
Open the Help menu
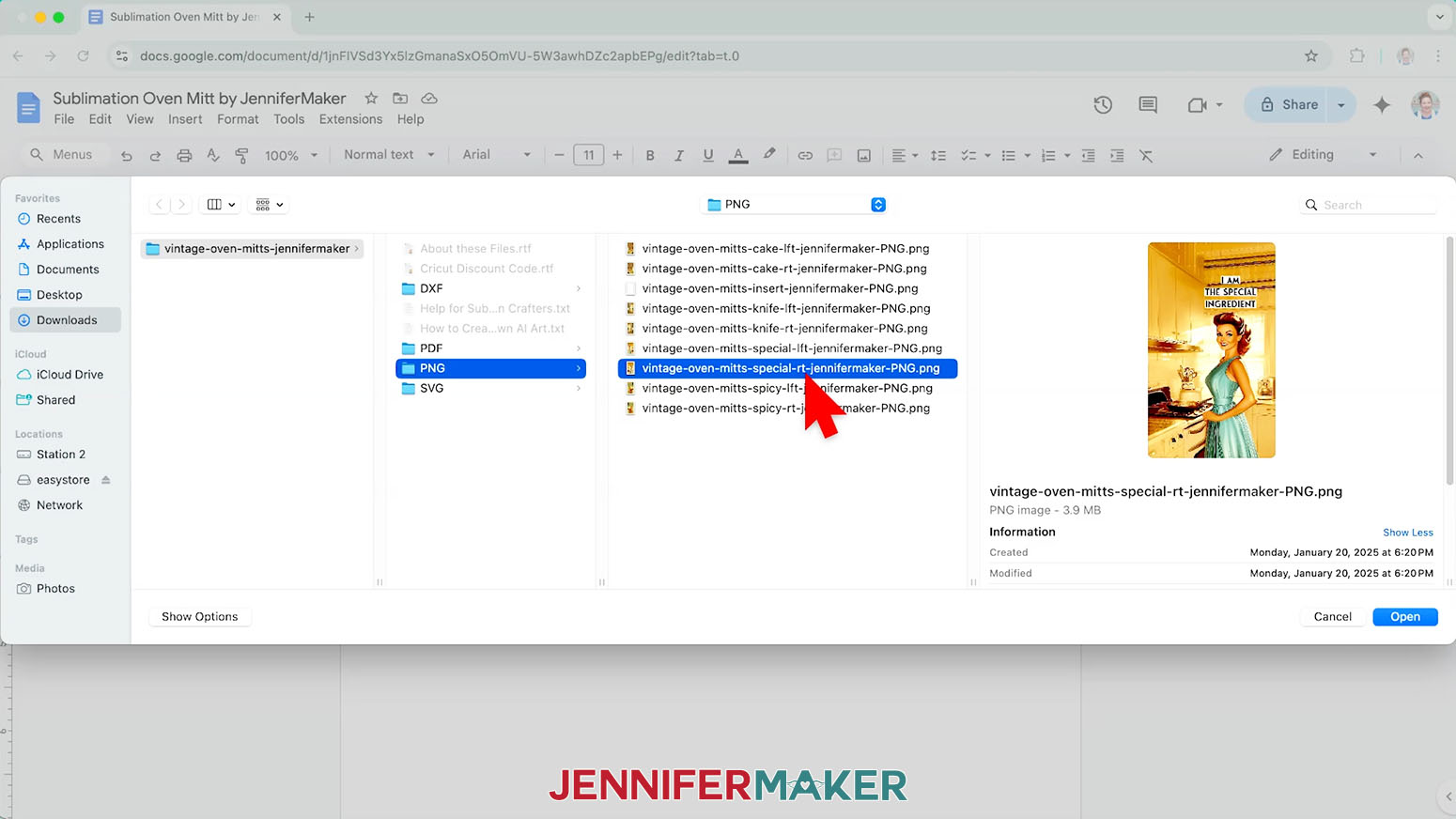pyautogui.click(x=410, y=119)
